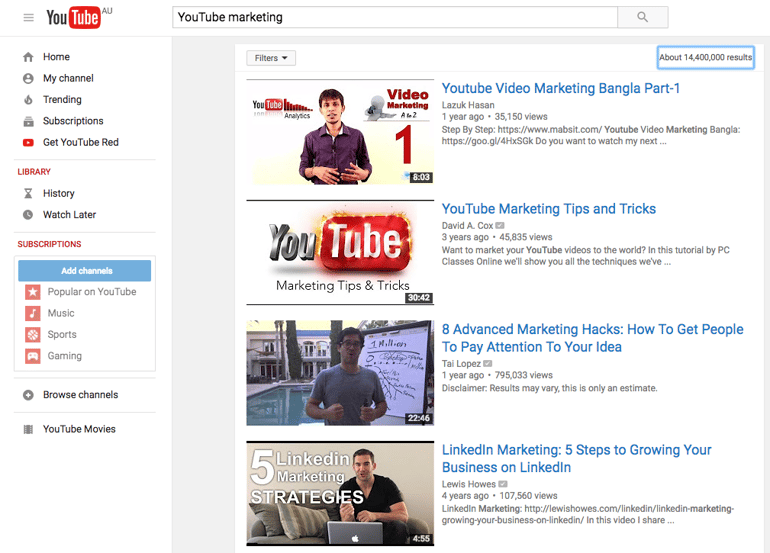Click the Get YouTube Red icon
Image resolution: width=770 pixels, height=553 pixels.
tap(28, 142)
